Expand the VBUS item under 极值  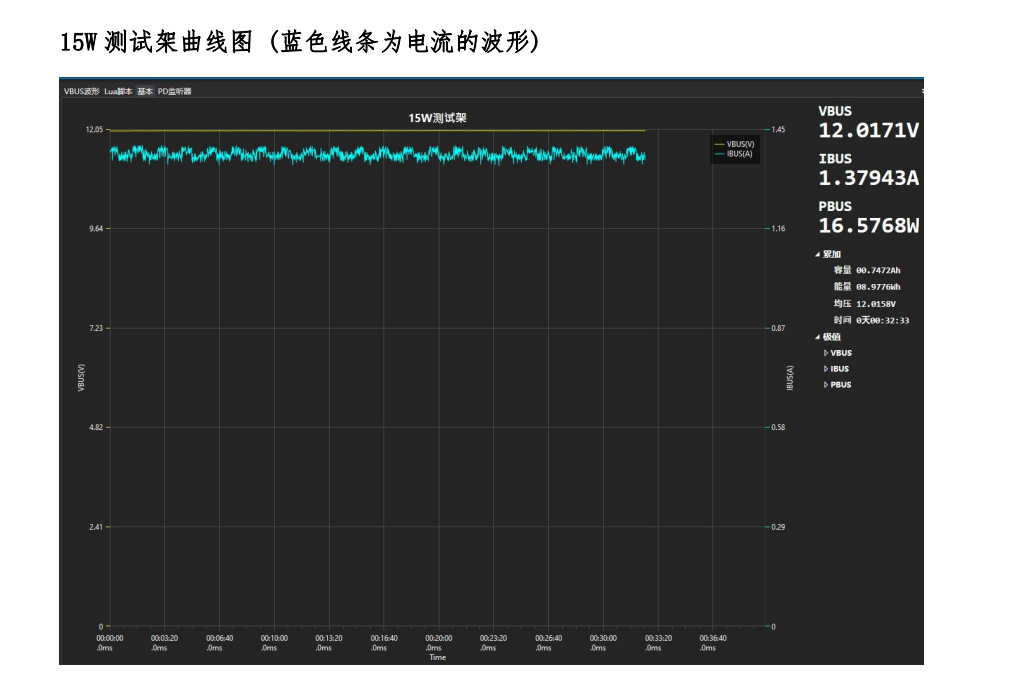(x=826, y=353)
